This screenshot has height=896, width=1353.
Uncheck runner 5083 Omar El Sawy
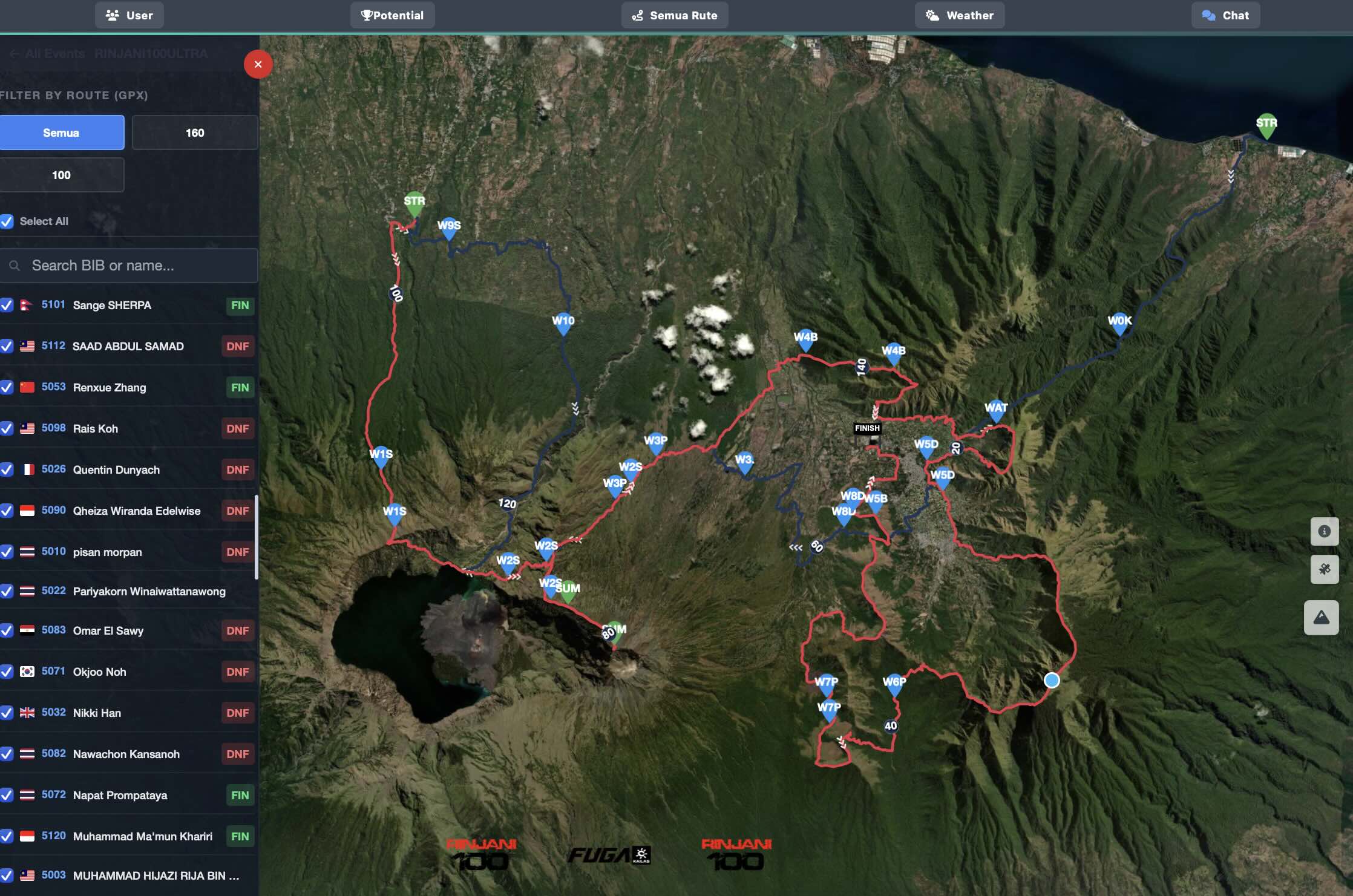7,630
